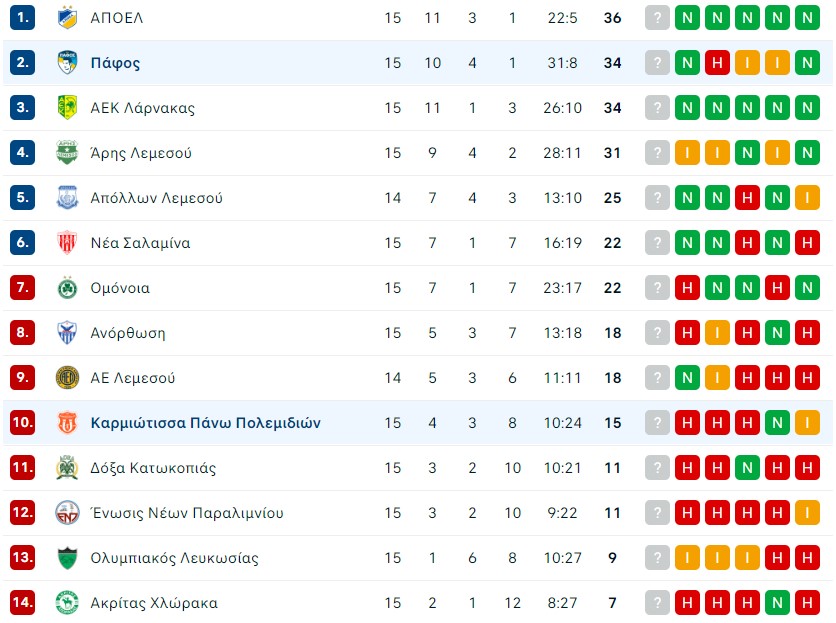Open Καρμιώτισσα Πάνω Πολεμιδιών team link

pyautogui.click(x=205, y=423)
